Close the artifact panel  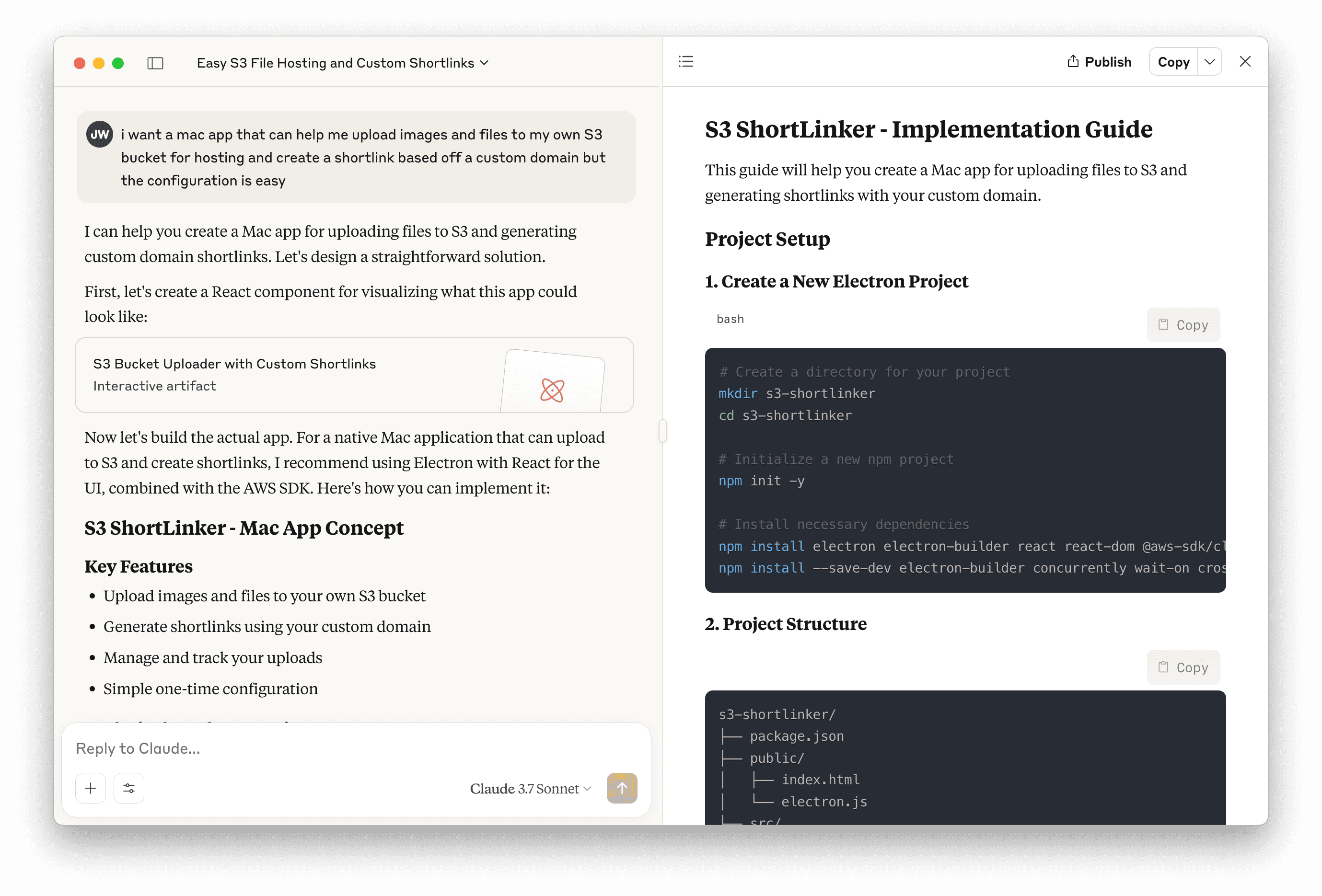pyautogui.click(x=1245, y=61)
